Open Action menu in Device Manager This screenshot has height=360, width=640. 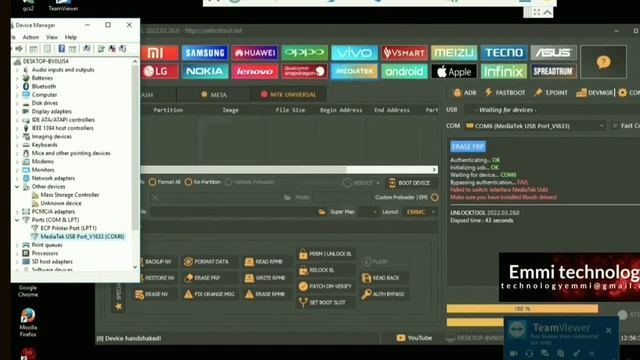point(31,37)
